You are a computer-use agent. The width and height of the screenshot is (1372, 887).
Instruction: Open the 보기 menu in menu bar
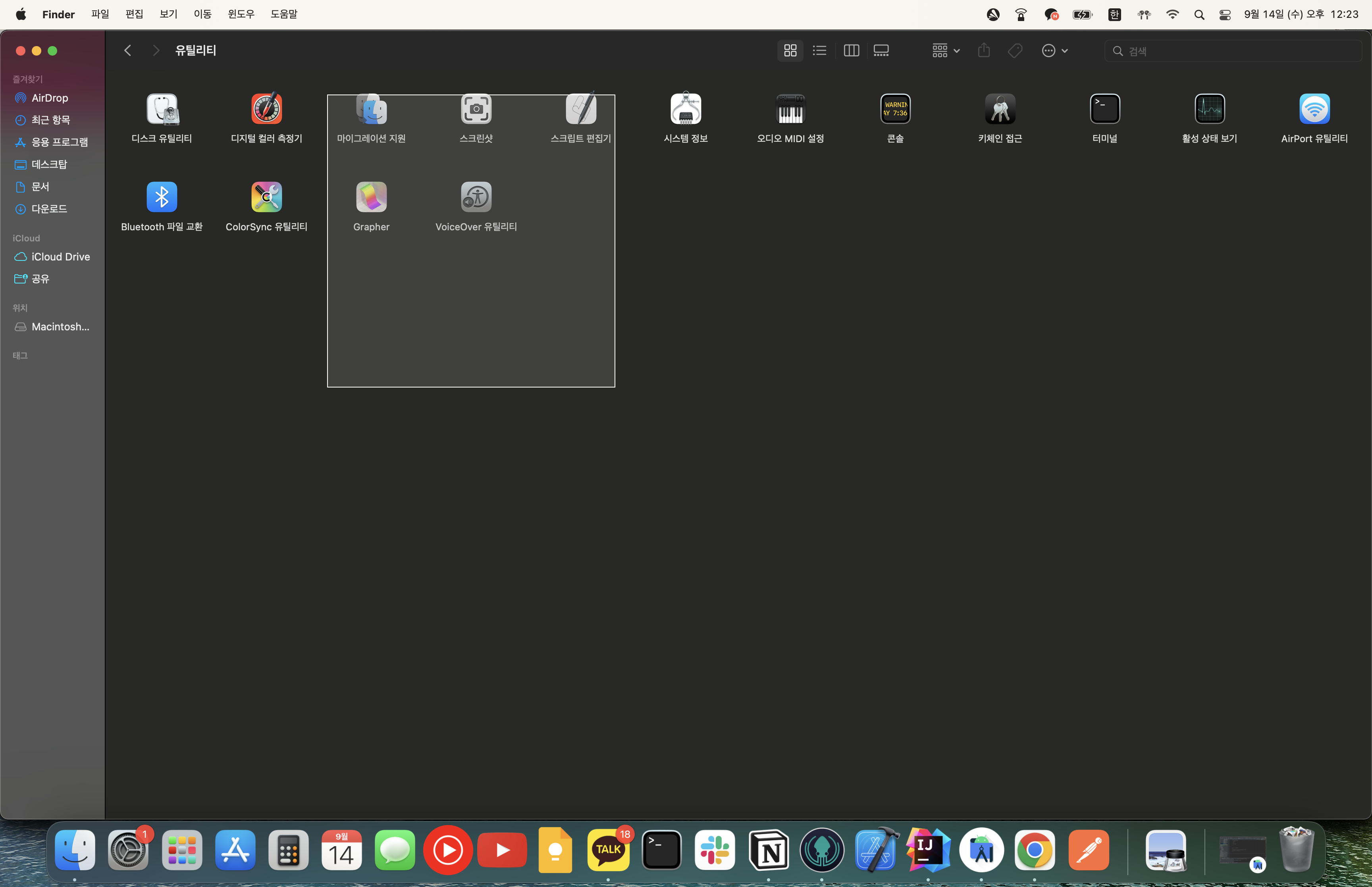pyautogui.click(x=168, y=14)
